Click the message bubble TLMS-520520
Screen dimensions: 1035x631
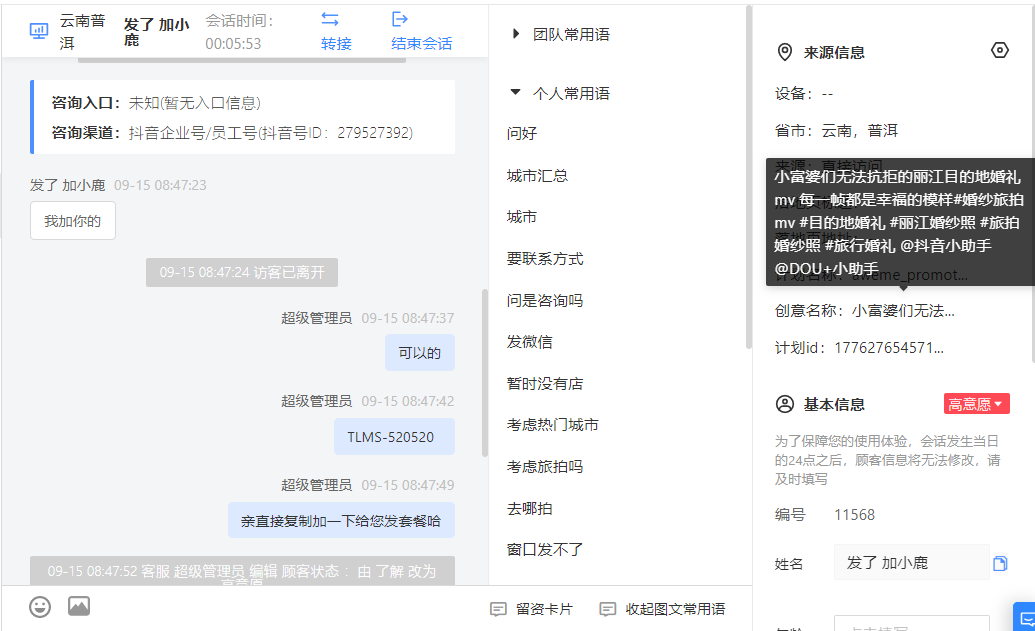pos(394,437)
